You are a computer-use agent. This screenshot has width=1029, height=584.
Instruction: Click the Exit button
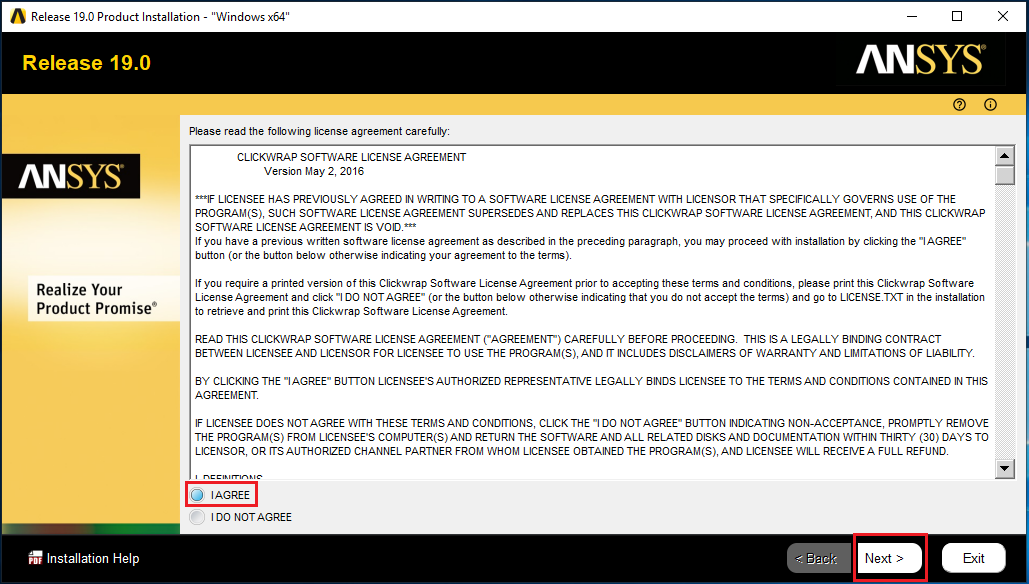pyautogui.click(x=973, y=558)
